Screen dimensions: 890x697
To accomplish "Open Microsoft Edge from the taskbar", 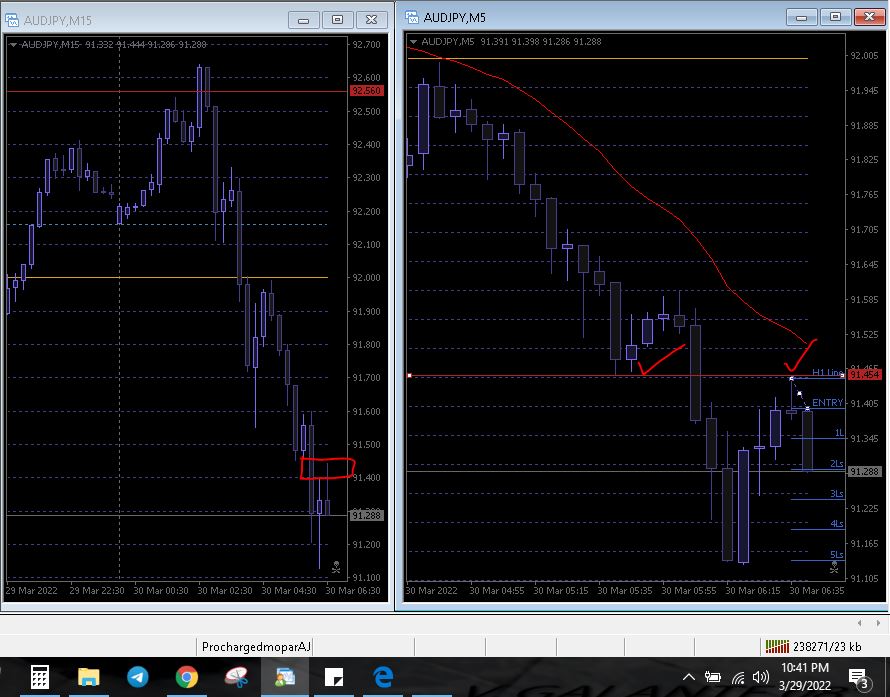I will (383, 677).
